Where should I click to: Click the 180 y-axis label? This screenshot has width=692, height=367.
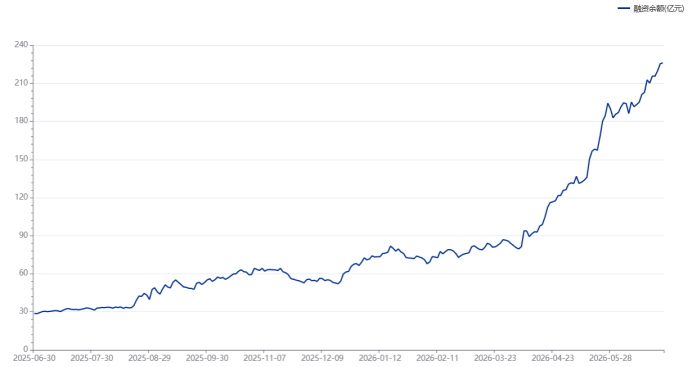tap(21, 121)
